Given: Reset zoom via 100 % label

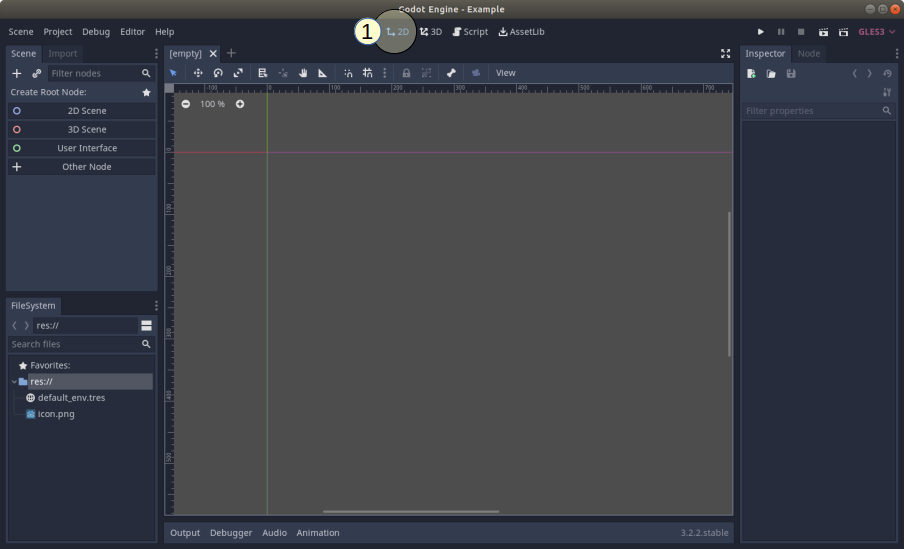Looking at the screenshot, I should 212,104.
